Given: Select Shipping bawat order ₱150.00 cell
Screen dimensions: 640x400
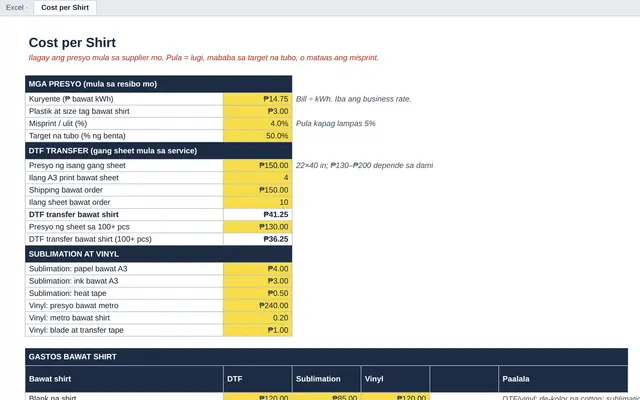Looking at the screenshot, I should tap(258, 190).
